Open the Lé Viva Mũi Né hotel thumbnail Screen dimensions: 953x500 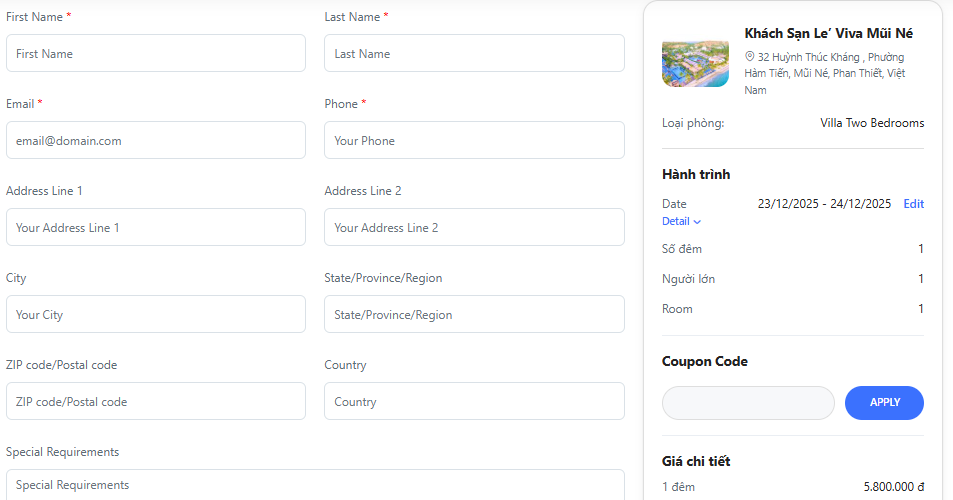[695, 63]
